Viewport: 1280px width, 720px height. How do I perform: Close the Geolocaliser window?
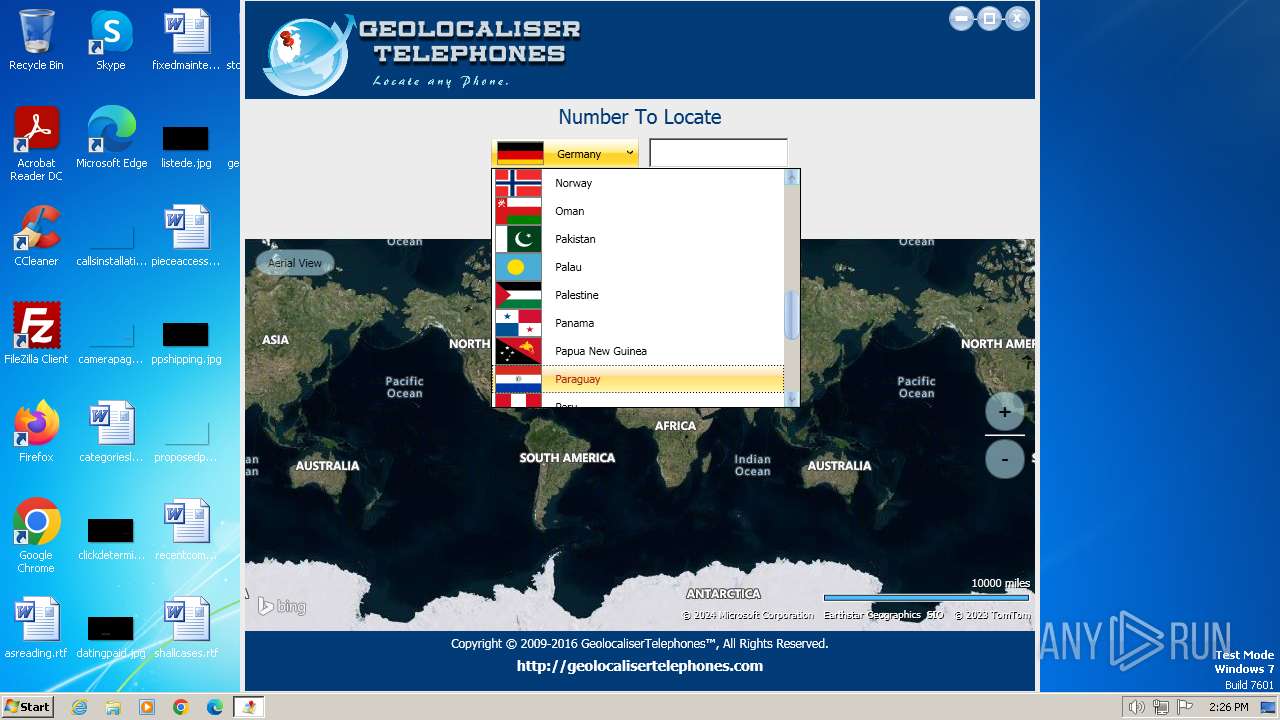pyautogui.click(x=1017, y=18)
